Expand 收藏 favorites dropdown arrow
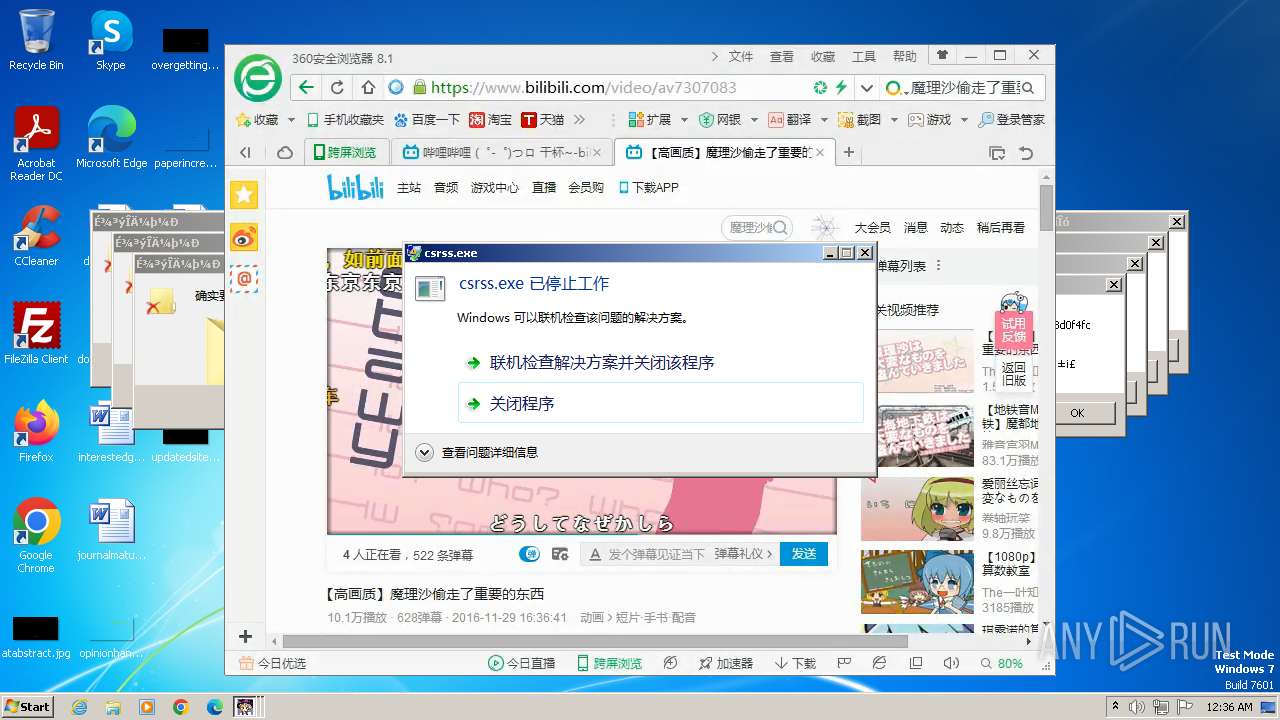1280x720 pixels. click(291, 120)
